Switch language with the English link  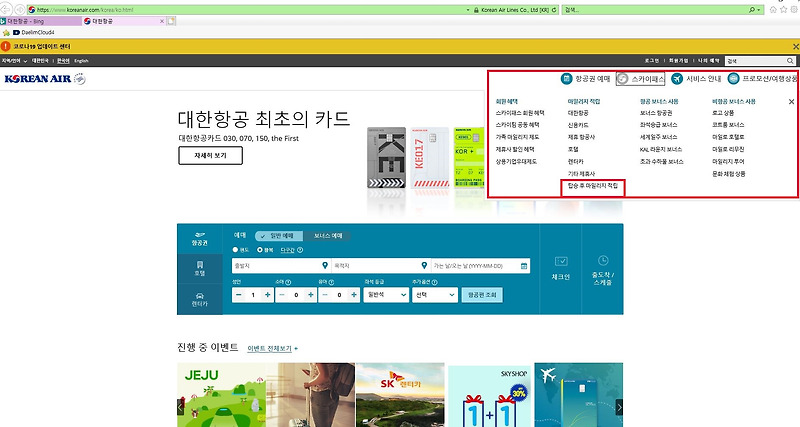tap(81, 61)
